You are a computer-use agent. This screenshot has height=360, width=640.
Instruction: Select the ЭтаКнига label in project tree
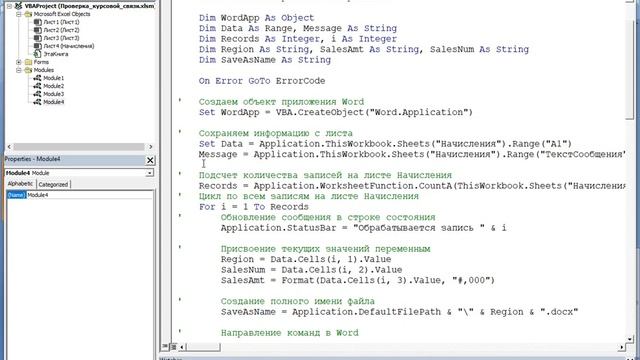click(x=56, y=54)
